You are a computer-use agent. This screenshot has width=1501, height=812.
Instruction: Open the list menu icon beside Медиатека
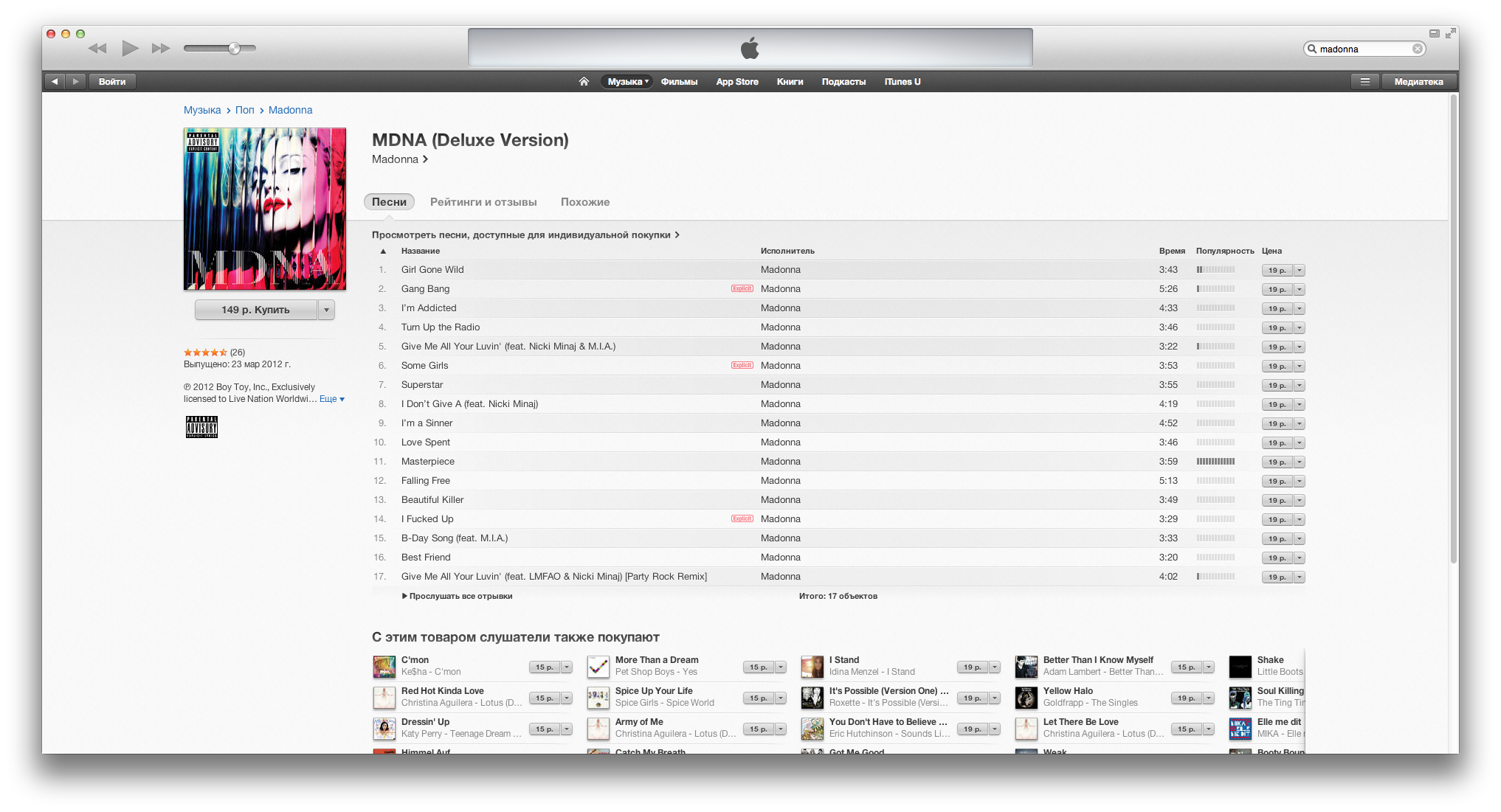click(1364, 82)
